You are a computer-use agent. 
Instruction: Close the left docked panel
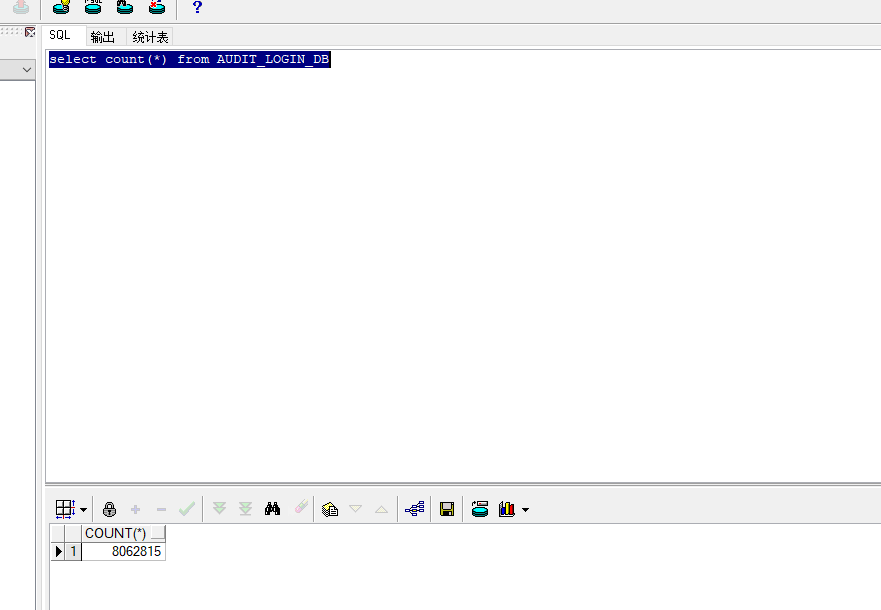[30, 32]
